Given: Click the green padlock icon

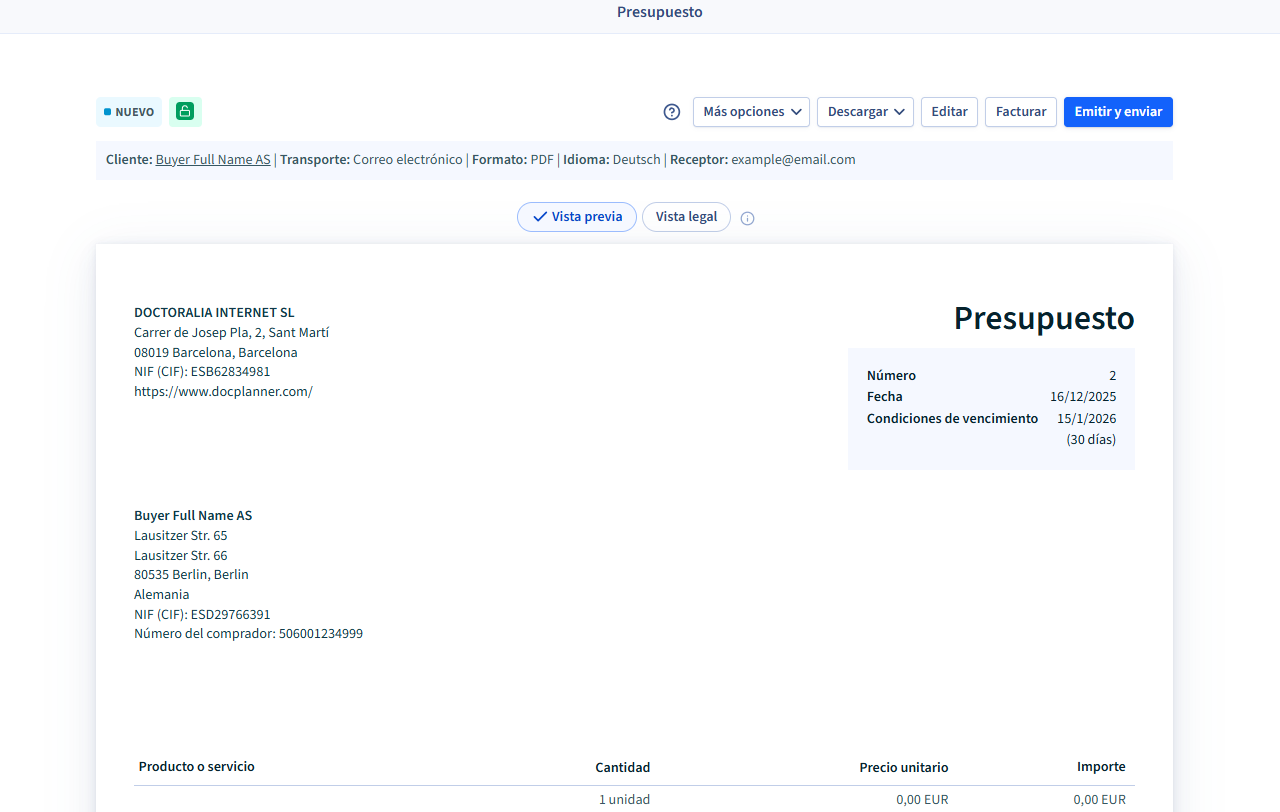Looking at the screenshot, I should pos(184,112).
